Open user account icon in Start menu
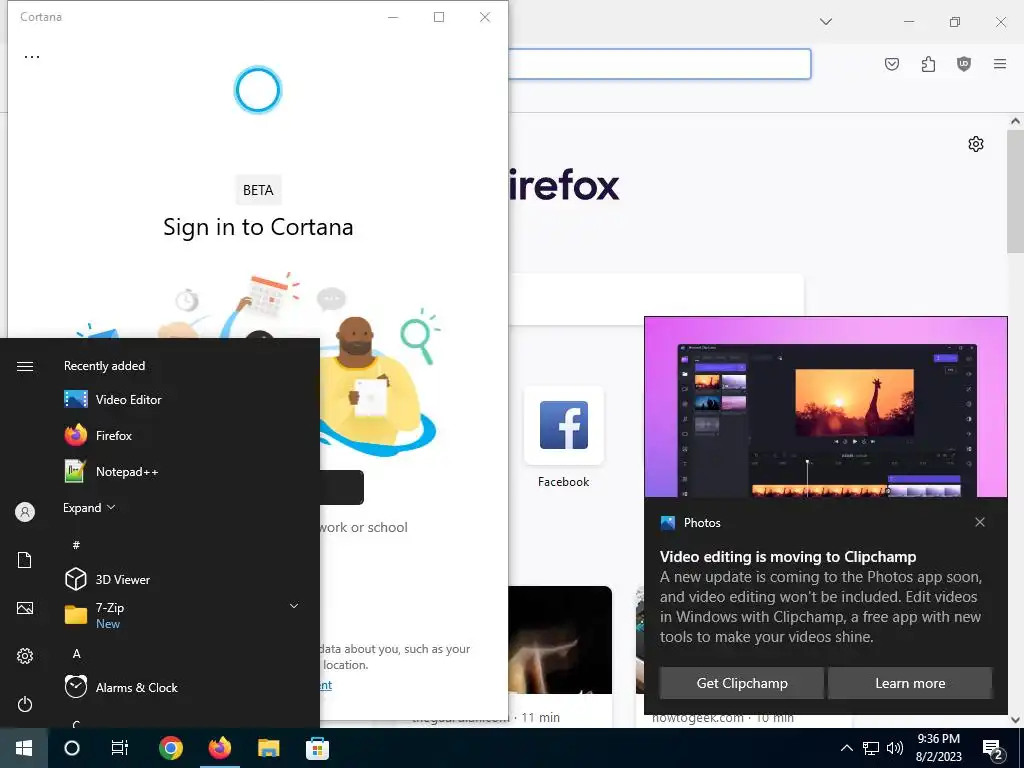This screenshot has height=768, width=1024. click(x=25, y=512)
